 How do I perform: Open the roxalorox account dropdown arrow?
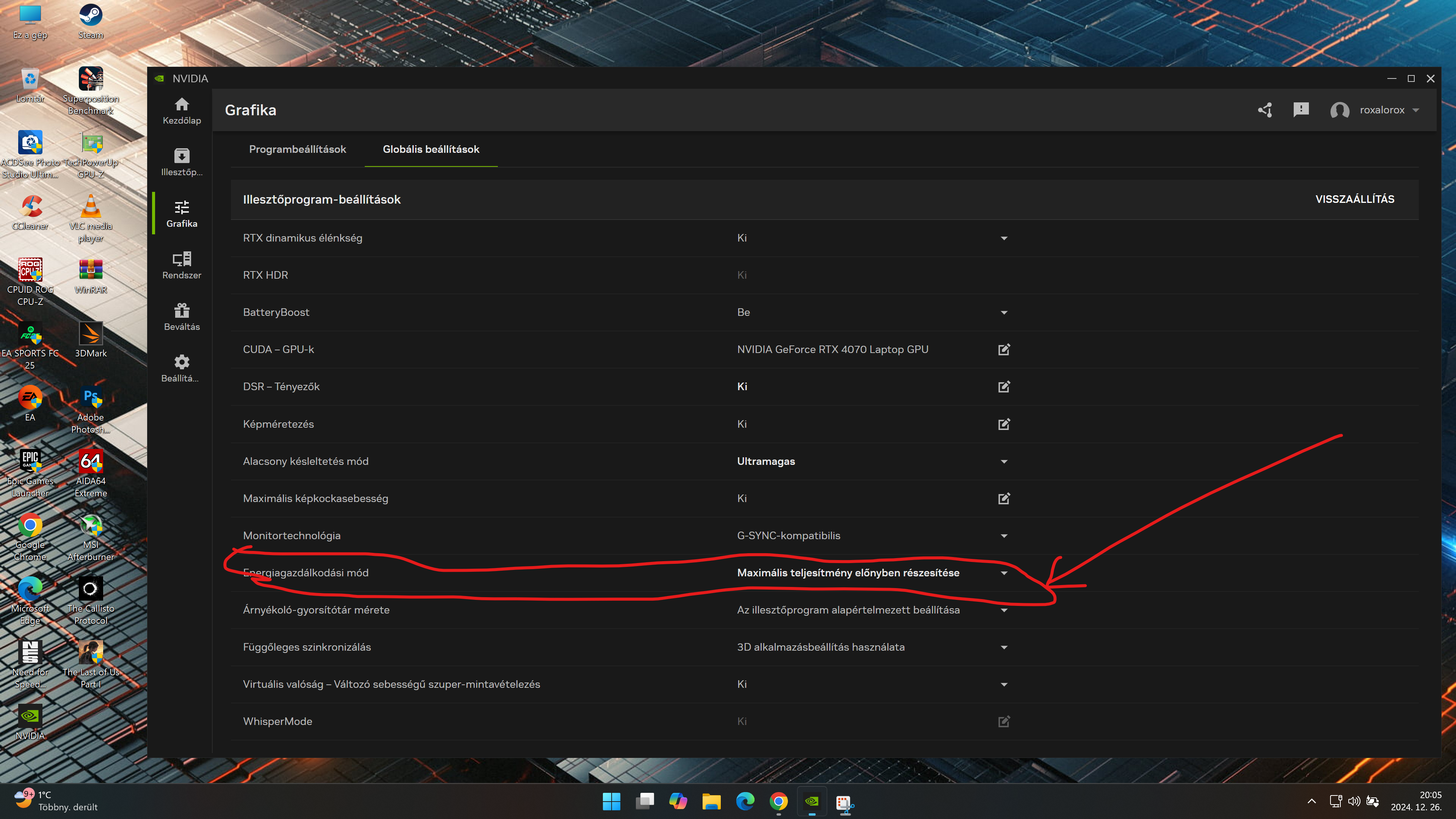click(1416, 110)
